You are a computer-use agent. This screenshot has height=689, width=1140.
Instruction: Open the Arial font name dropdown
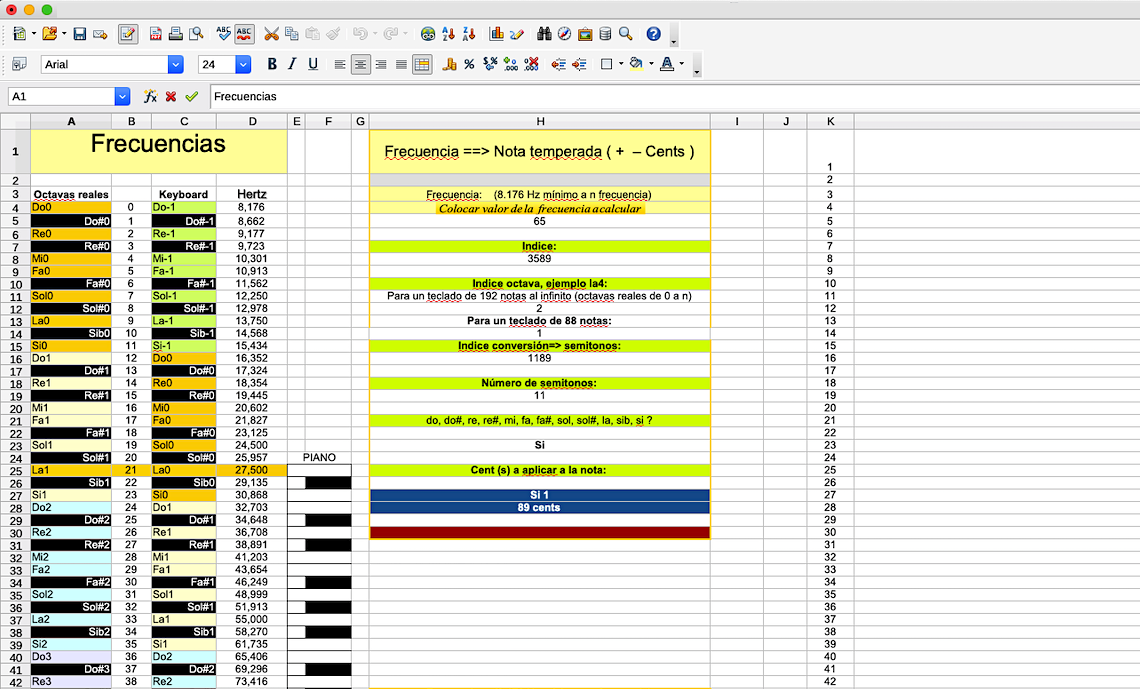(176, 64)
